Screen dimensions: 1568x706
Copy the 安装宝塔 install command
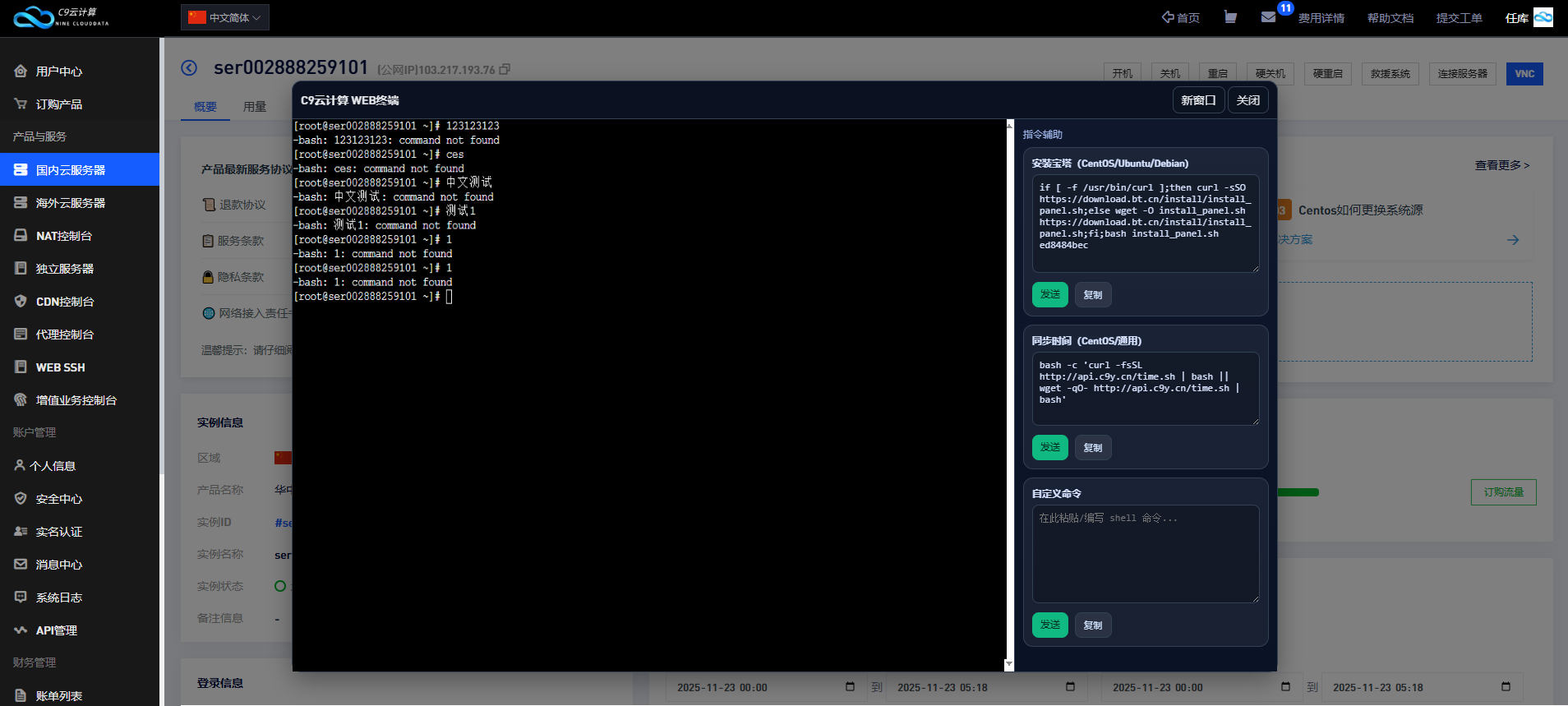(1093, 295)
